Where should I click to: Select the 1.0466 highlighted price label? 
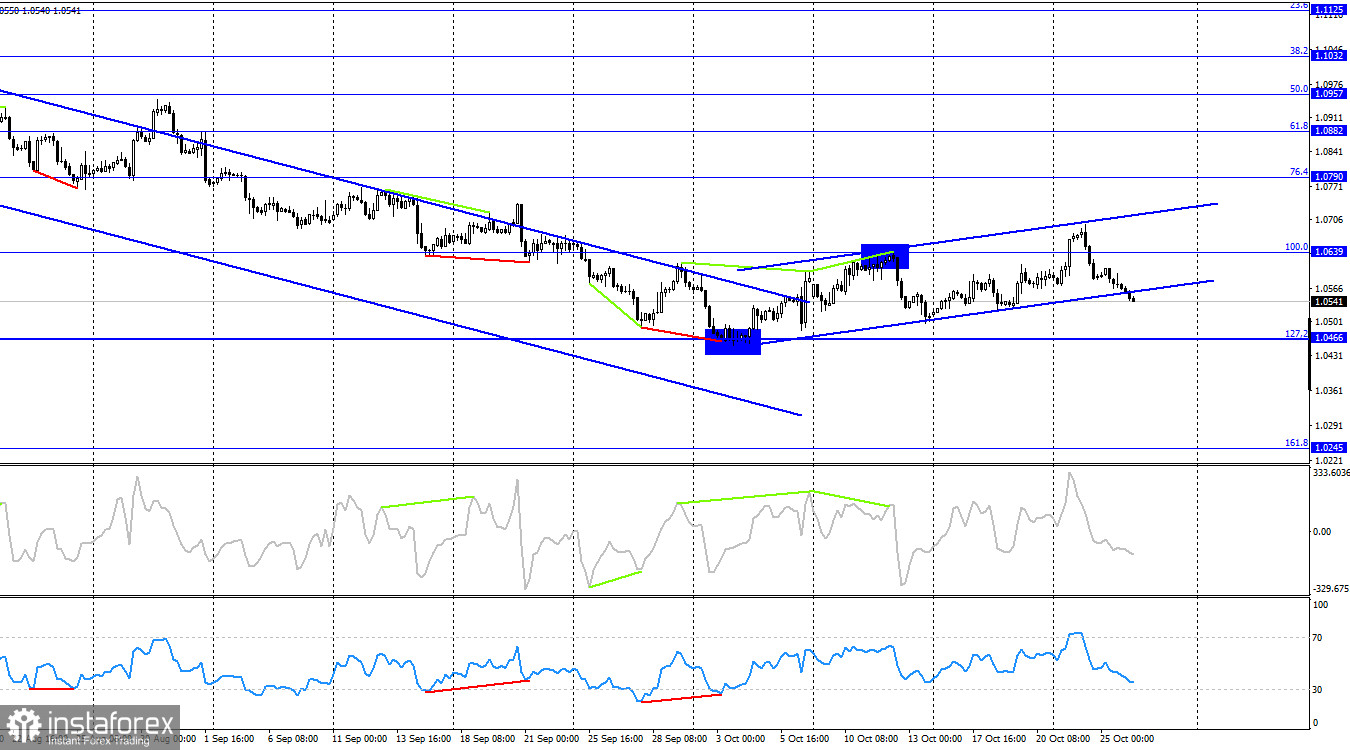[1328, 339]
